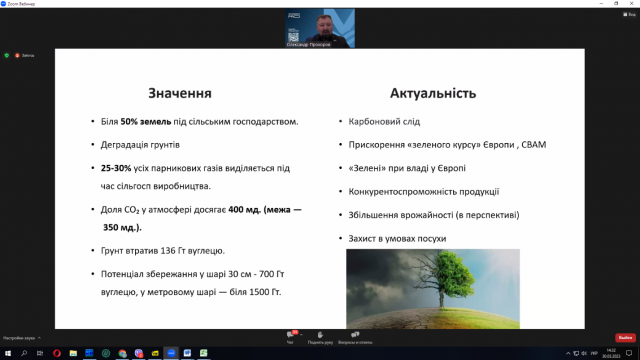Screen dimensions: 640x360
Task: Open Word from the taskbar
Action: pos(187,353)
